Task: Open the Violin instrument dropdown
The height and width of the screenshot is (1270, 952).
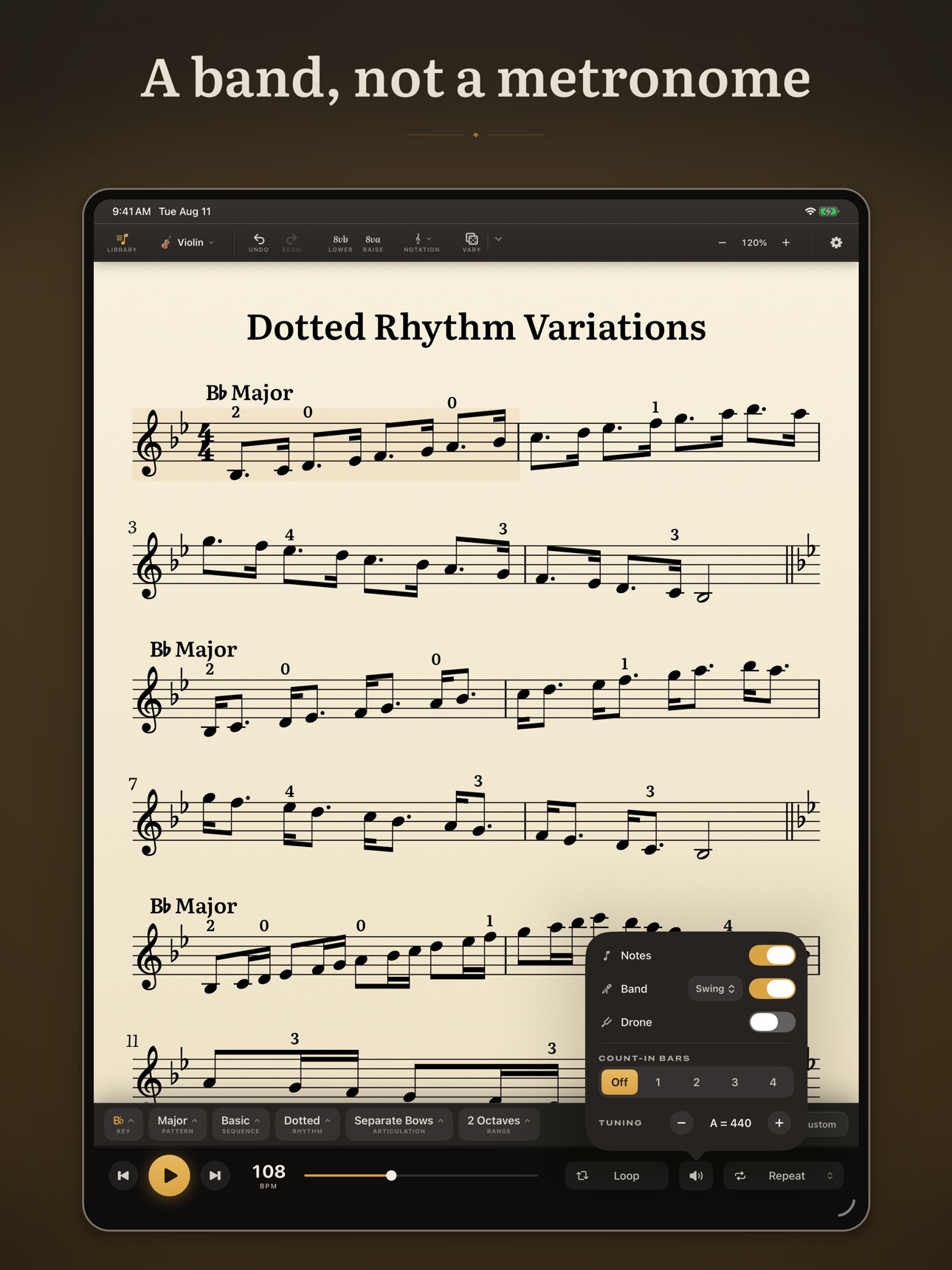Action: point(187,243)
